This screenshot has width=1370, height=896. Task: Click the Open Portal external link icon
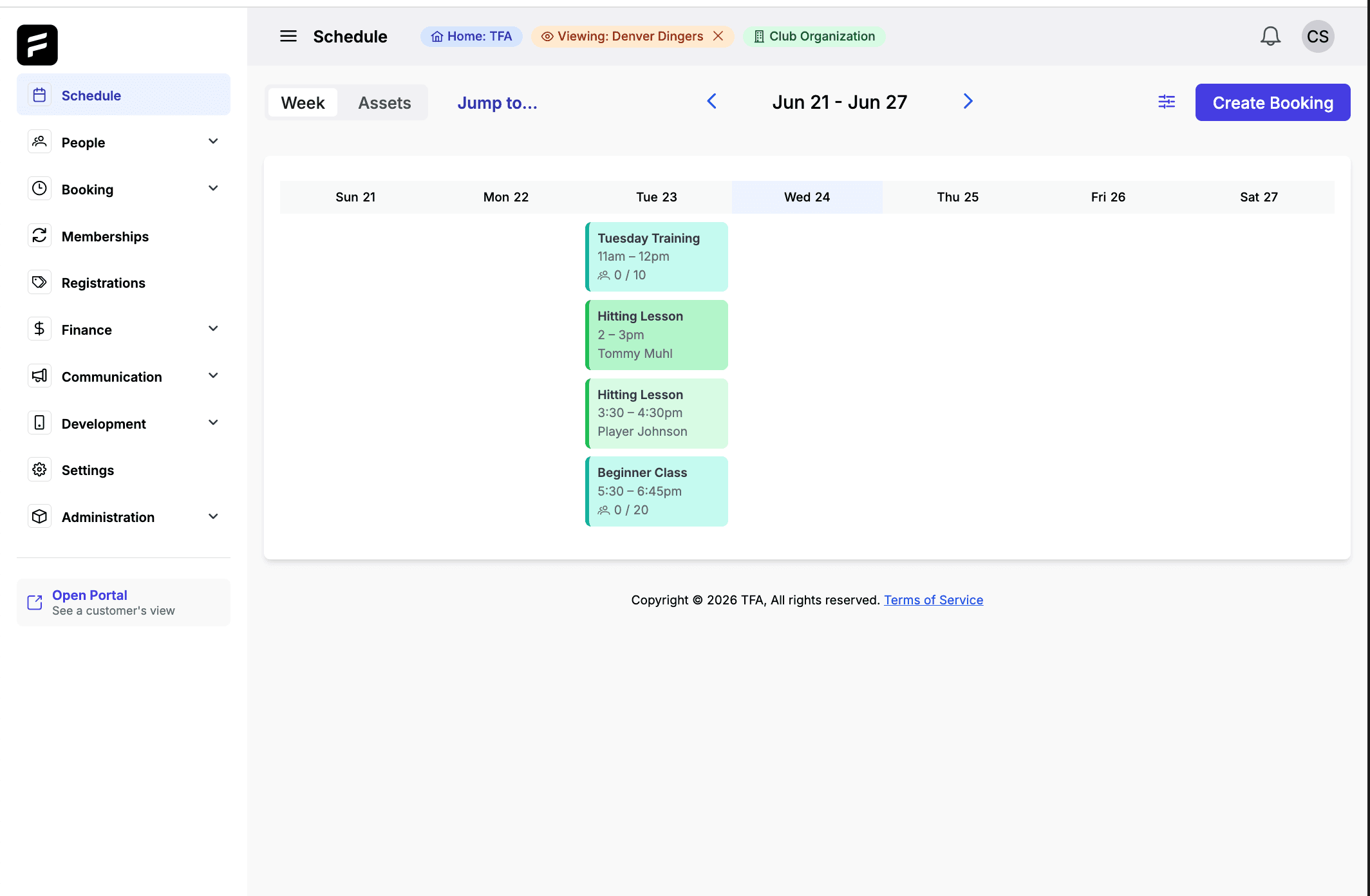[35, 602]
